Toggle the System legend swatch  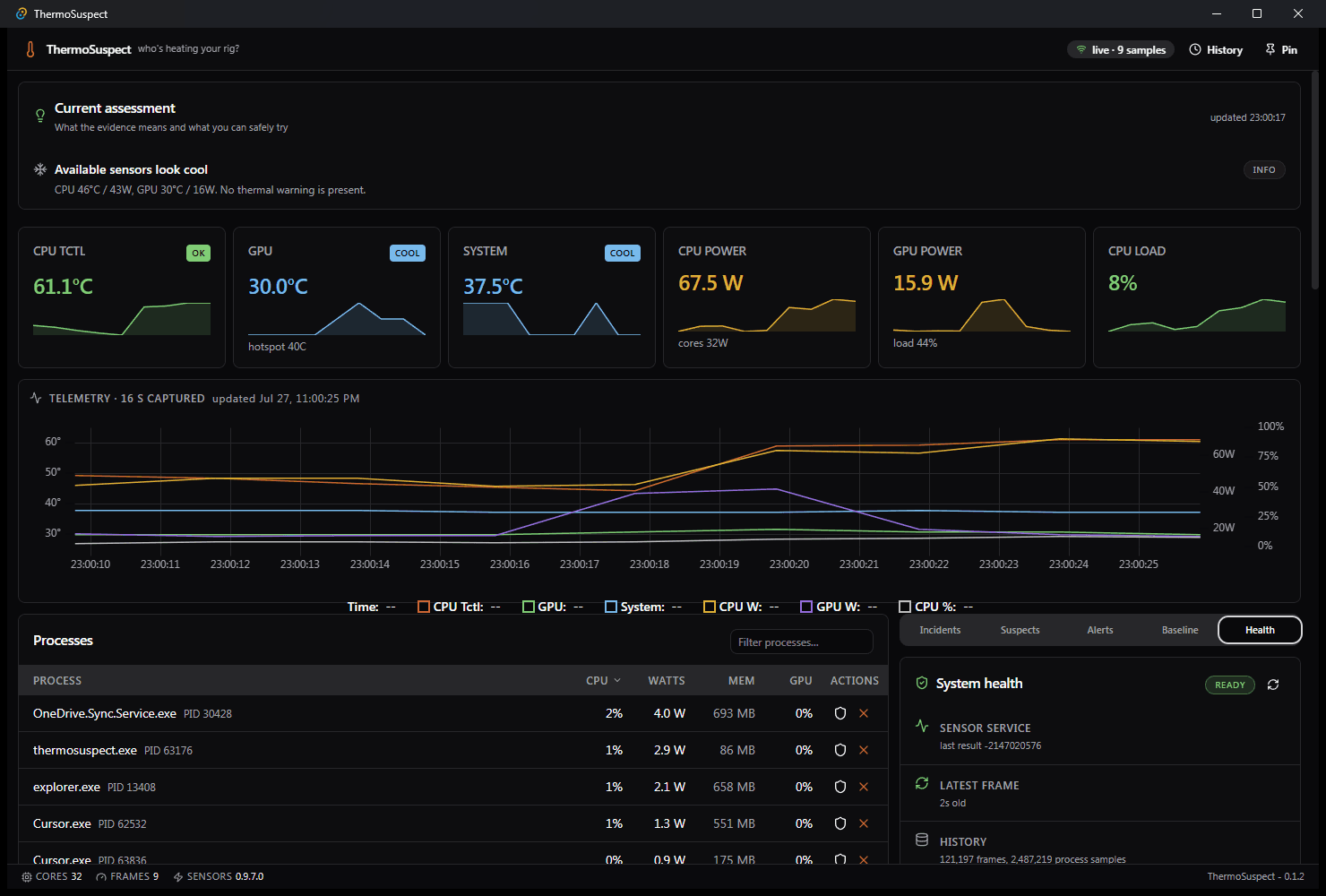tap(611, 607)
